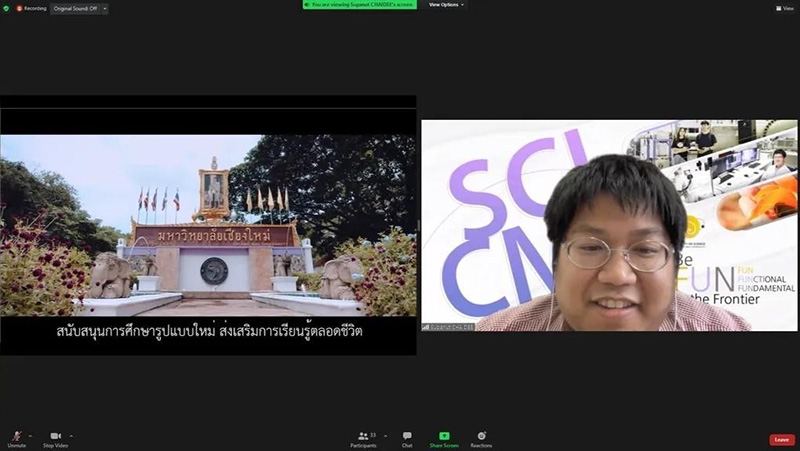The image size is (800, 451).
Task: Open the Reactions menu
Action: pyautogui.click(x=481, y=439)
